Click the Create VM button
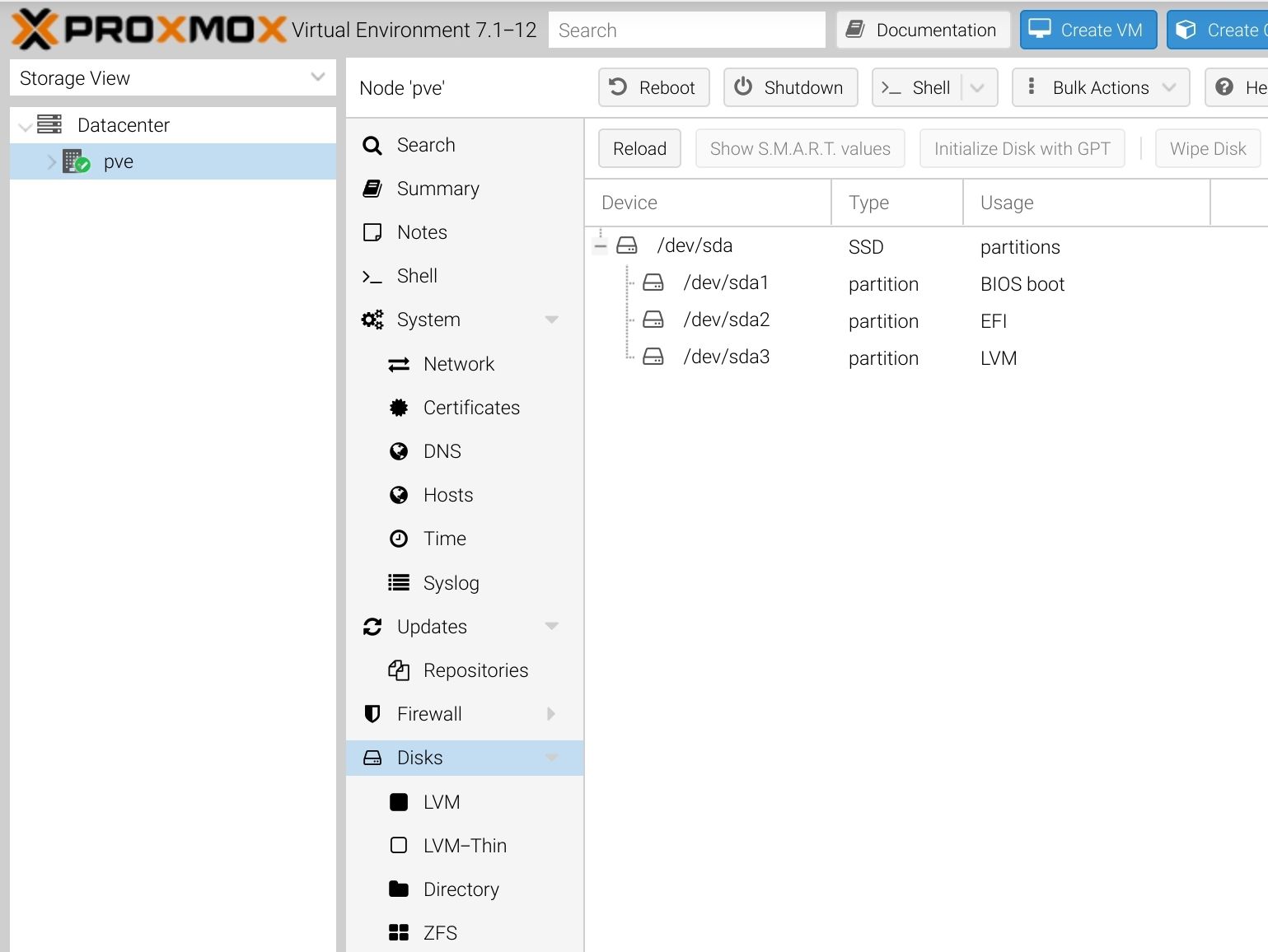 coord(1088,30)
